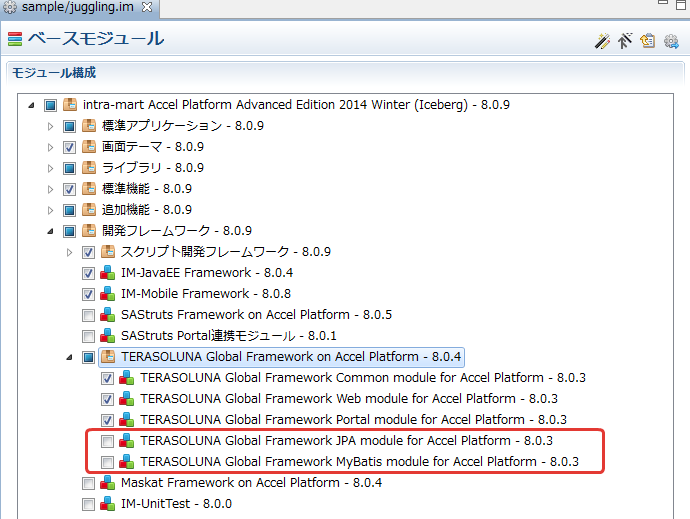The height and width of the screenshot is (519, 690).
Task: Expand the ライブラリ node
Action: pos(50,168)
